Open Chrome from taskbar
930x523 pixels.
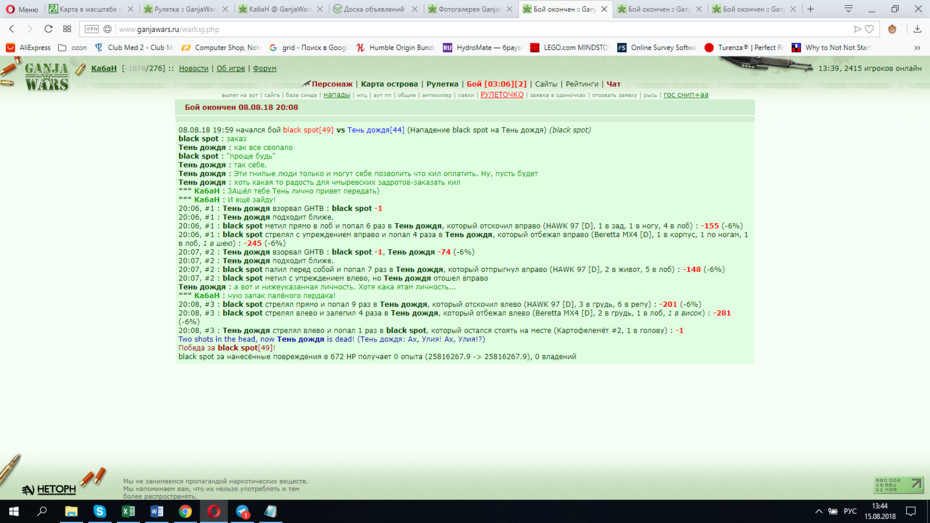click(185, 511)
